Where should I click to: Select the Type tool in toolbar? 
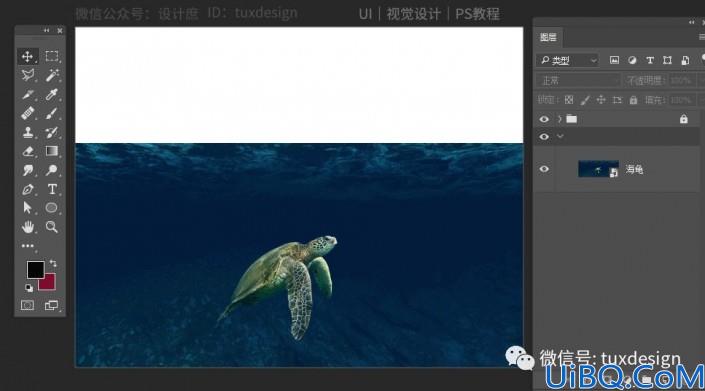(x=52, y=189)
